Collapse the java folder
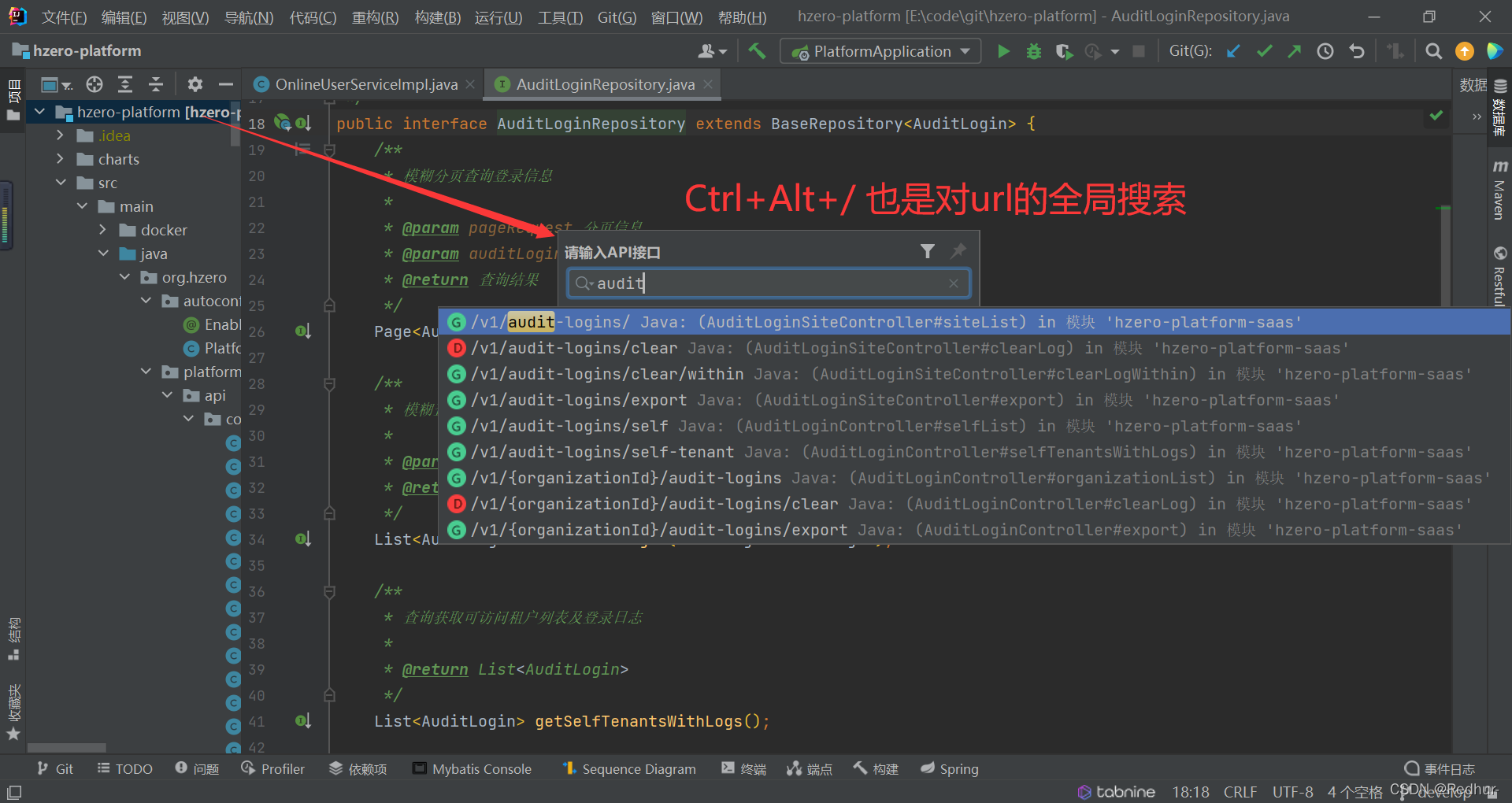The height and width of the screenshot is (803, 1512). [x=103, y=253]
